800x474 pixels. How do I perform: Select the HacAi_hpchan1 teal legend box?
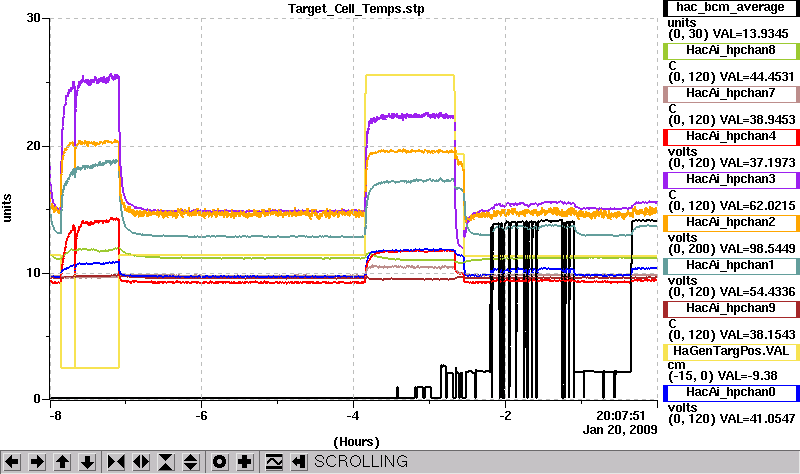[x=731, y=265]
